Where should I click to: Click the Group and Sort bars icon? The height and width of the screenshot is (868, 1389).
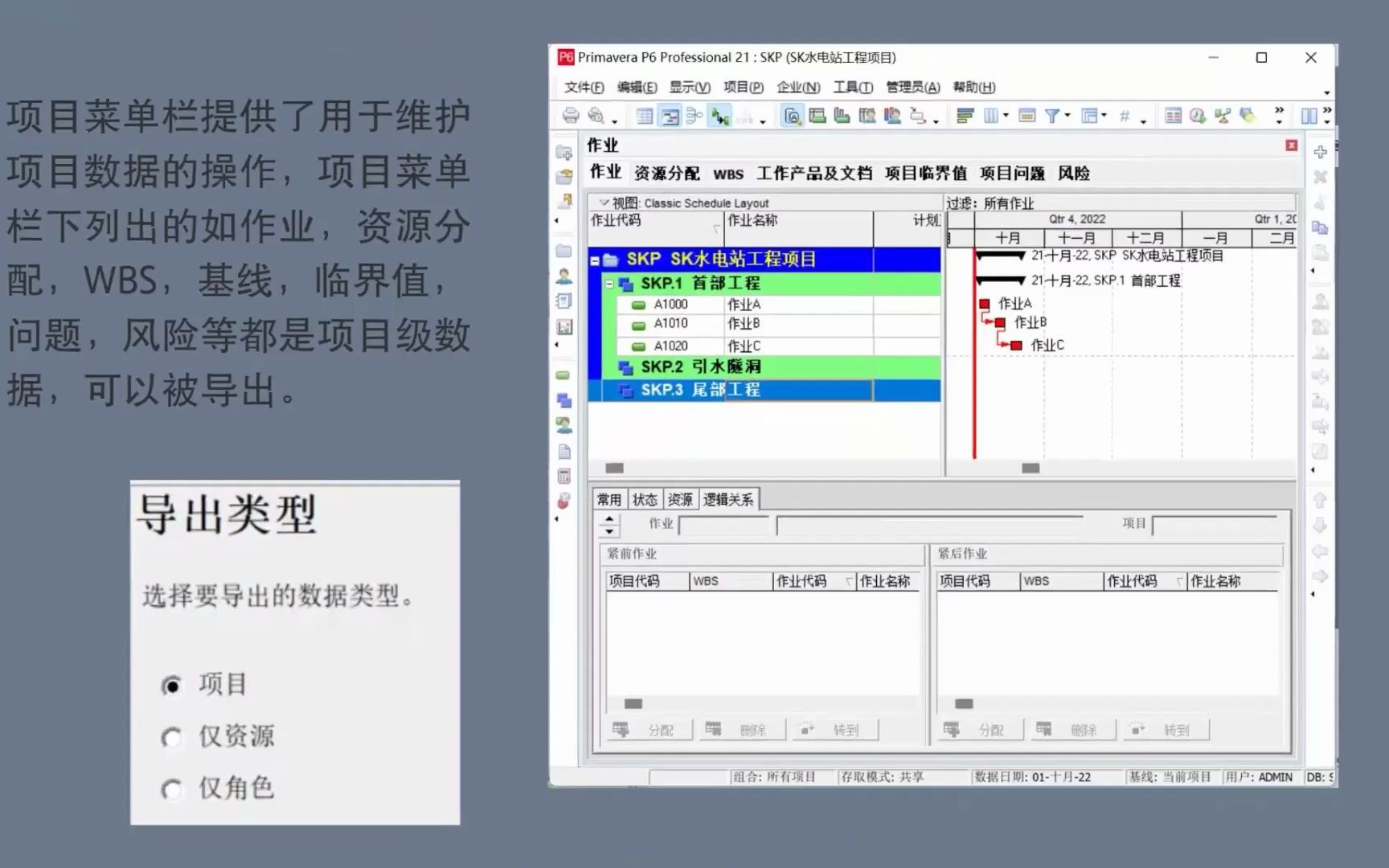(x=965, y=116)
